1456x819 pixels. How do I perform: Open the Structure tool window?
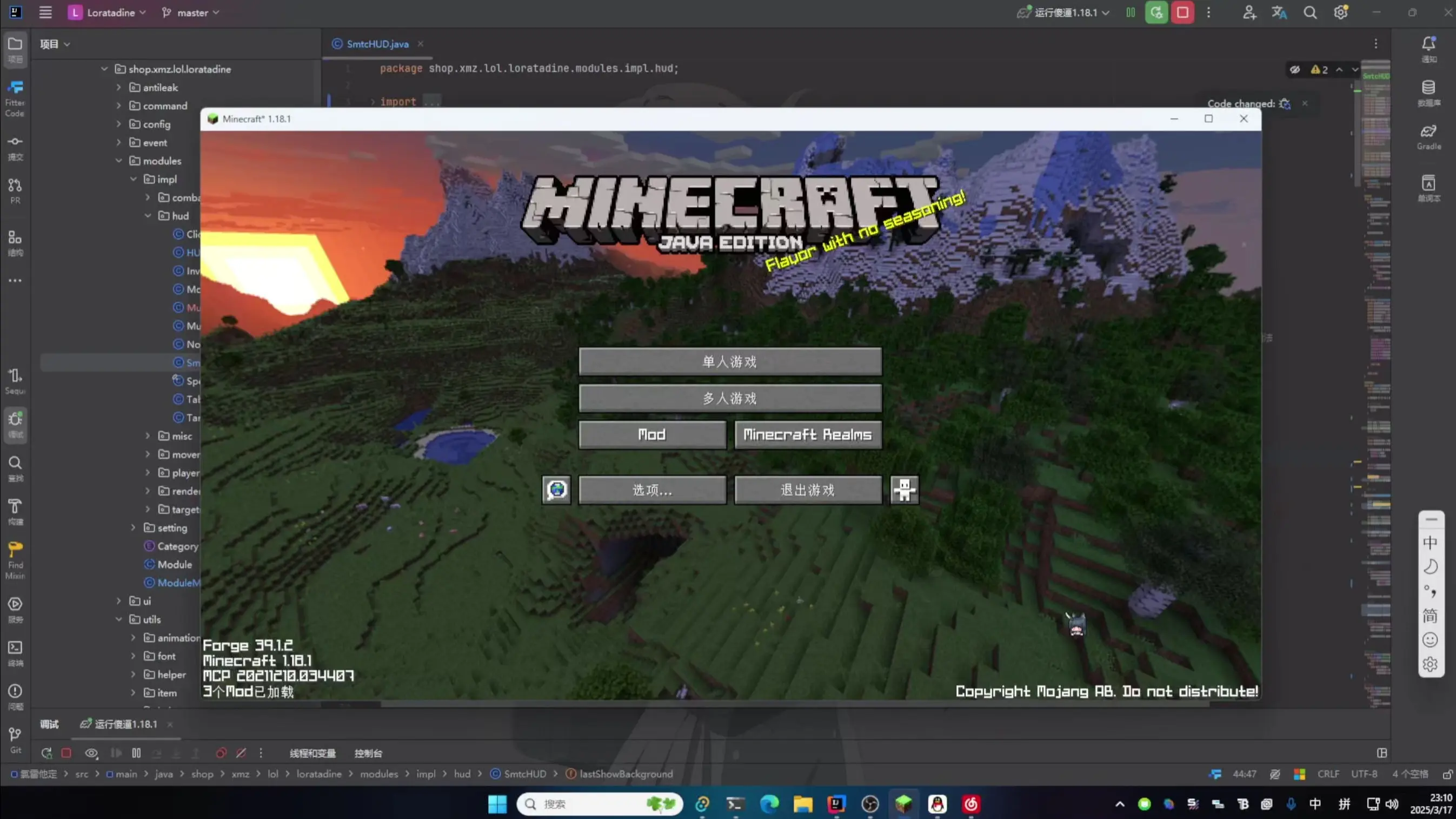15,240
